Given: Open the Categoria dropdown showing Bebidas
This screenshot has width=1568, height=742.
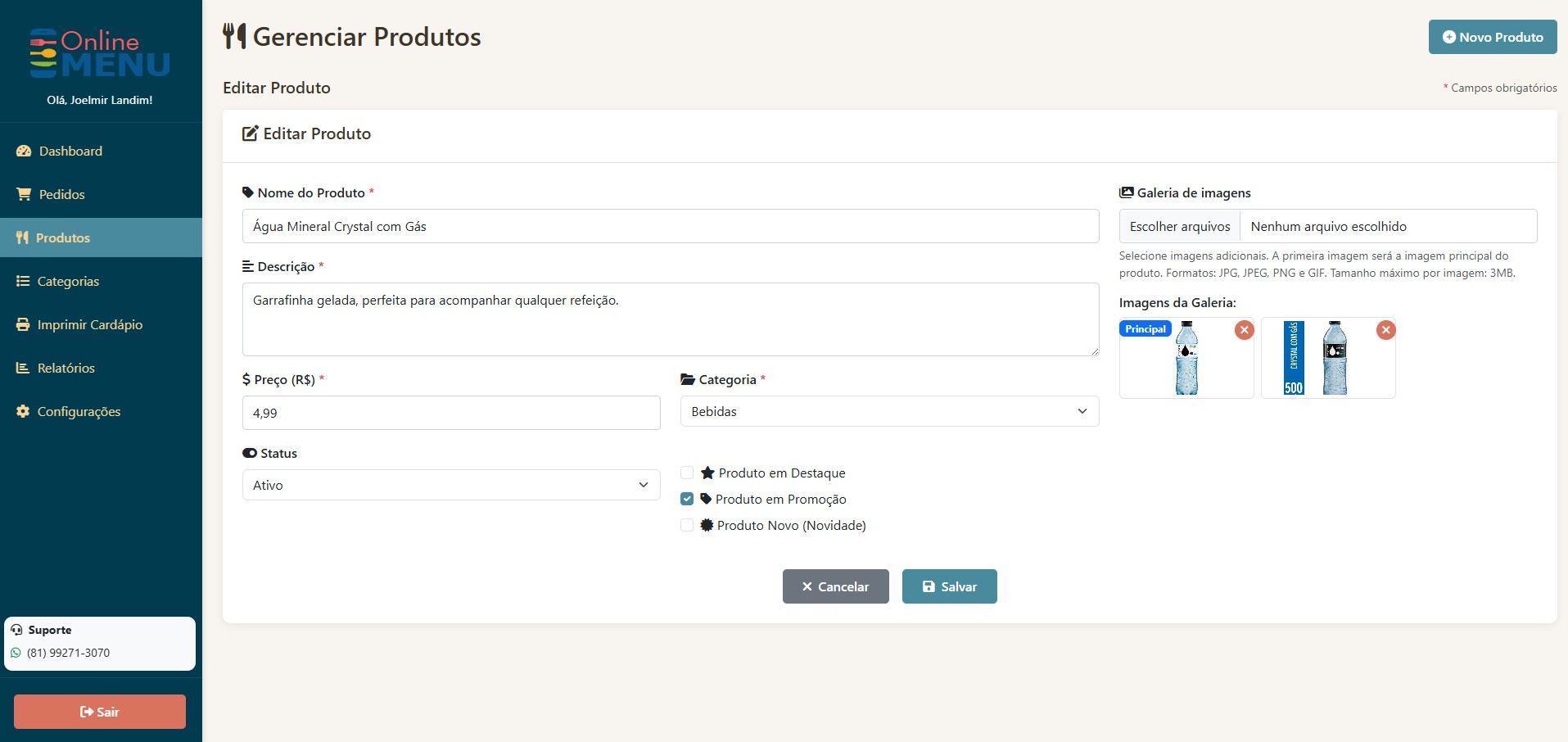Looking at the screenshot, I should (888, 411).
